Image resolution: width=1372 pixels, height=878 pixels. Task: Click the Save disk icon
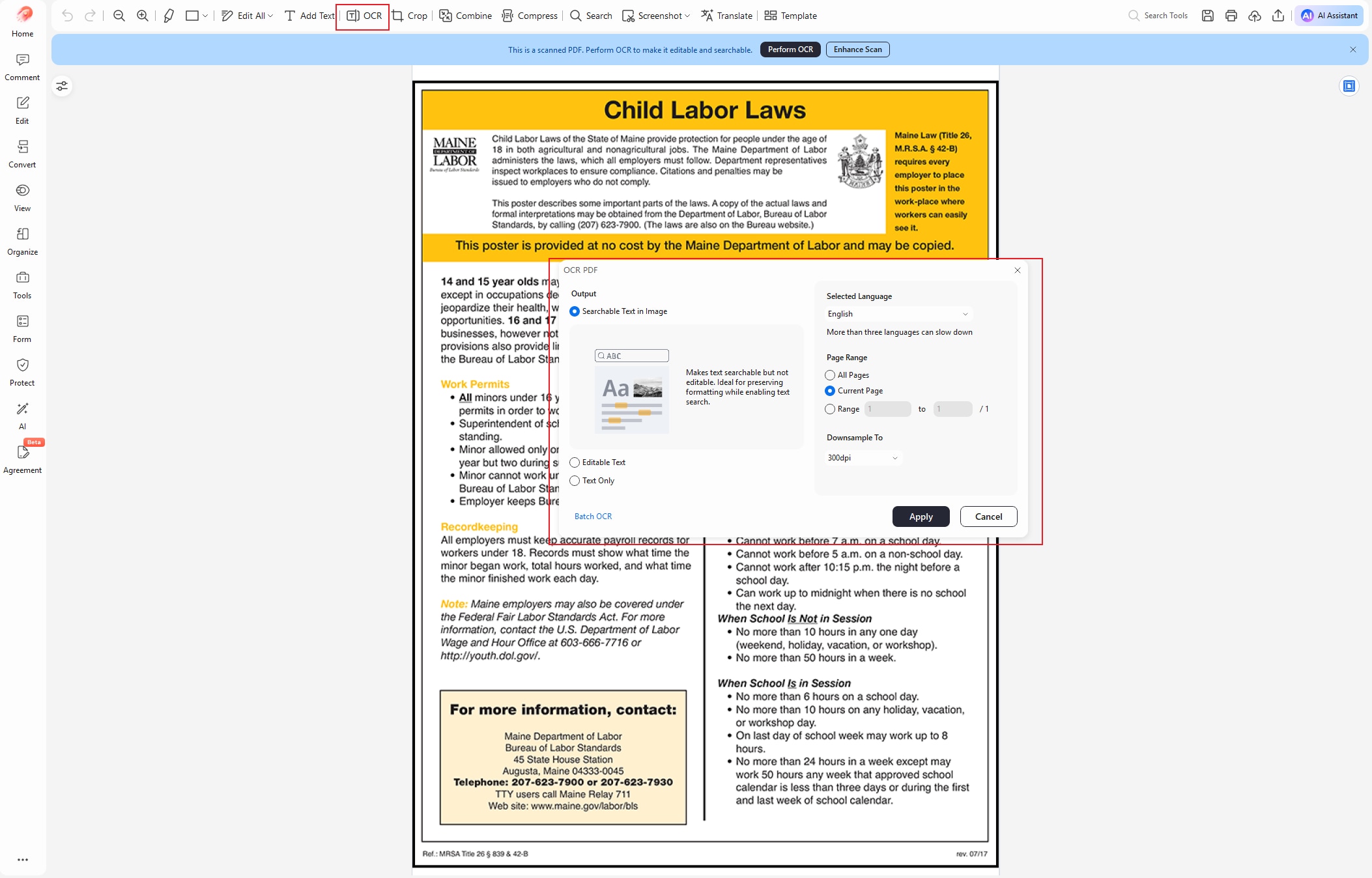click(x=1207, y=16)
